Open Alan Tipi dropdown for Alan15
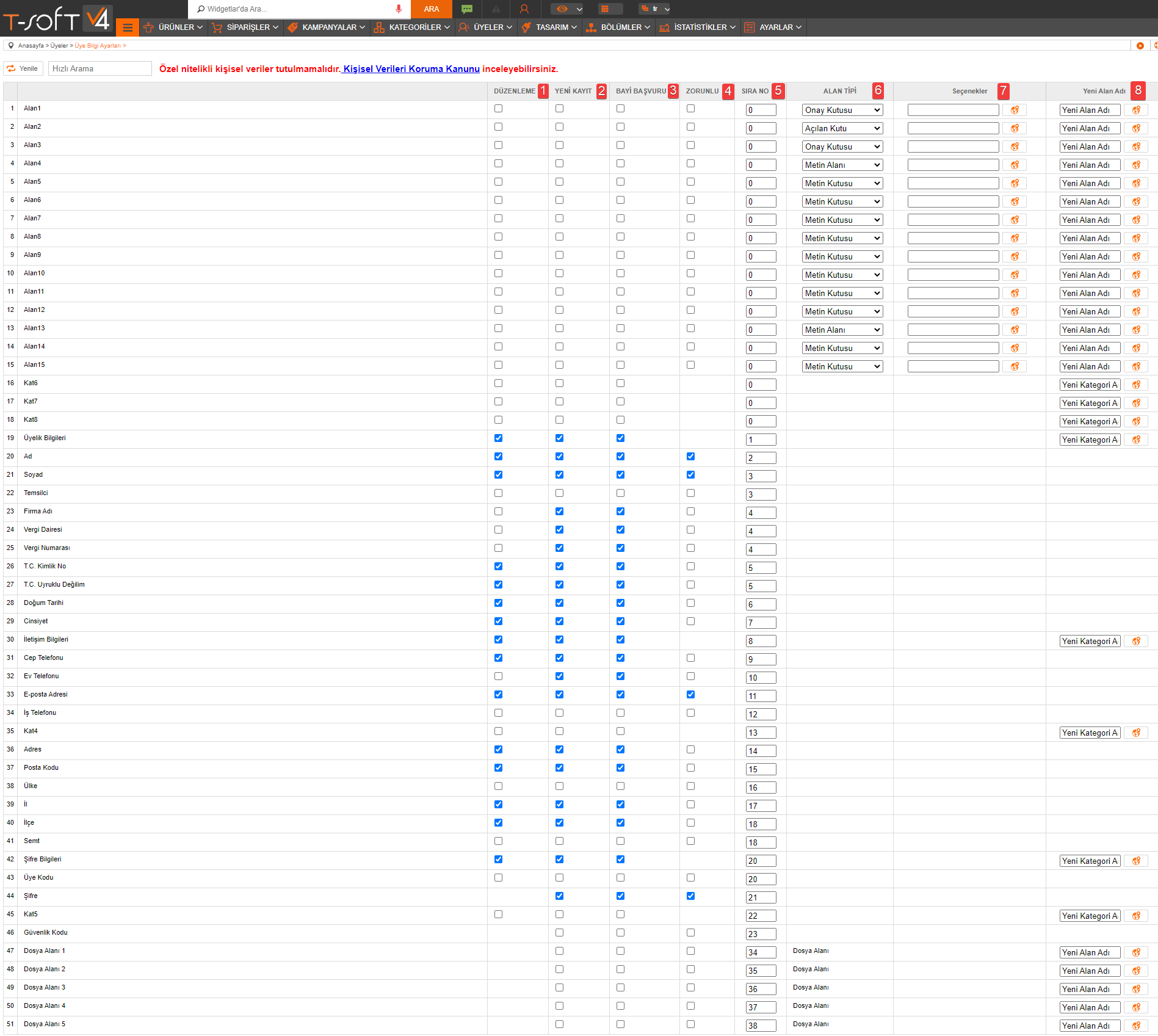Viewport: 1158px width, 1036px height. [842, 366]
